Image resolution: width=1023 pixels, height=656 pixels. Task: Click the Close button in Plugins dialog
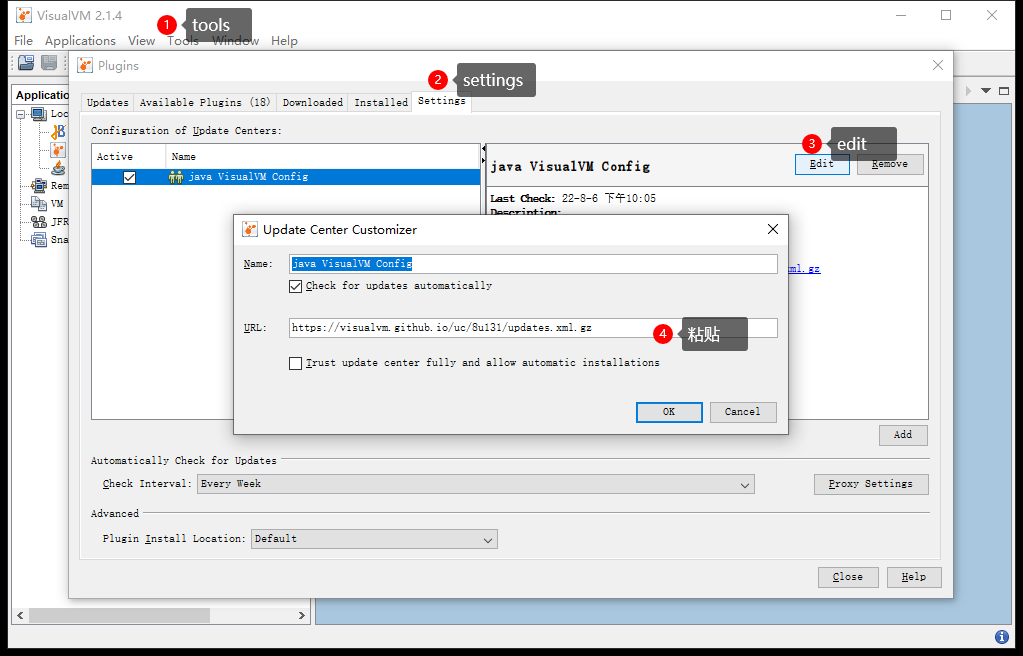click(848, 577)
